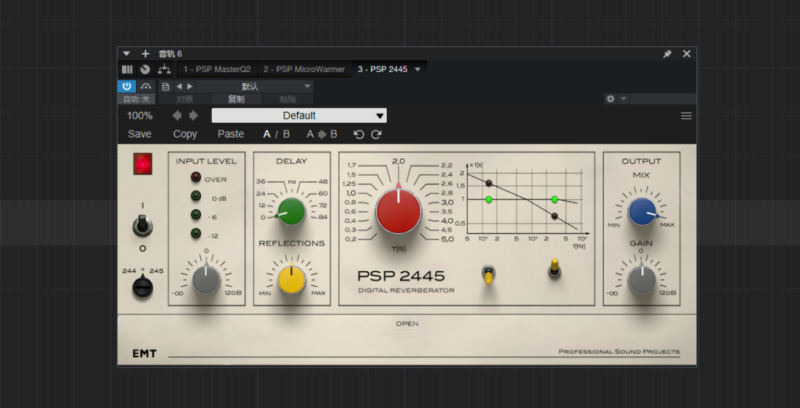Viewport: 800px width, 408px height.
Task: Open the gear settings icon
Action: [x=611, y=99]
